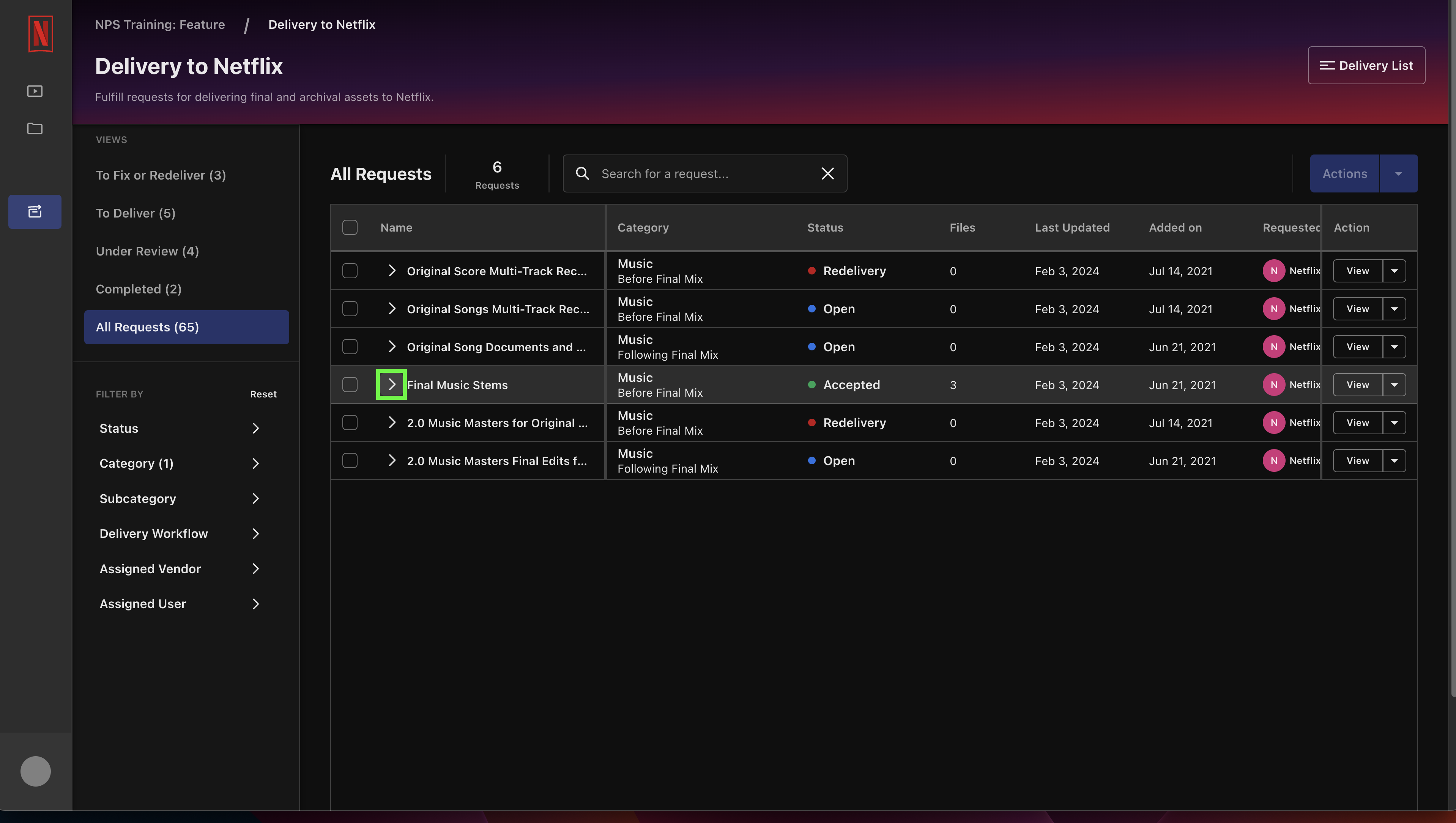Open View dropdown arrow for 2.0 Music Masters for Original
The image size is (1456, 823).
click(x=1395, y=423)
